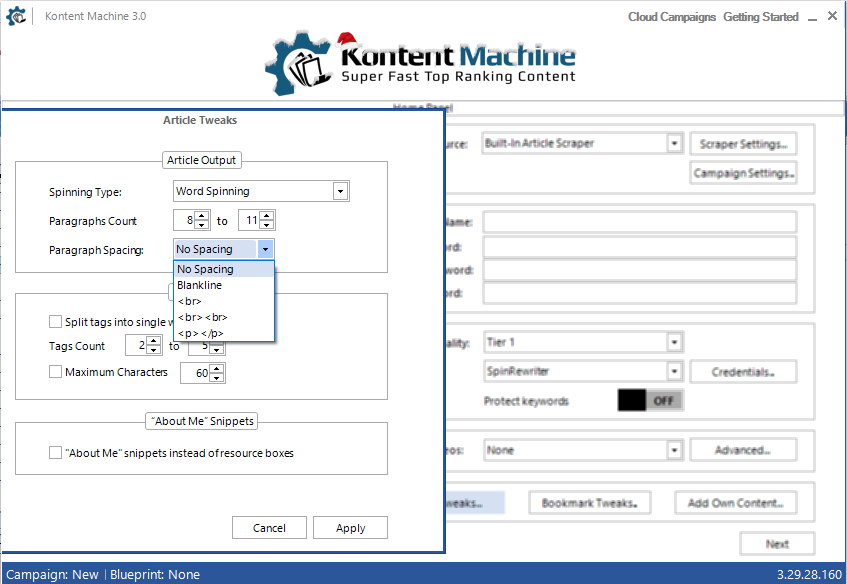Viewport: 847px width, 584px height.
Task: Click Maximum Characters field showing 60
Action: 196,373
